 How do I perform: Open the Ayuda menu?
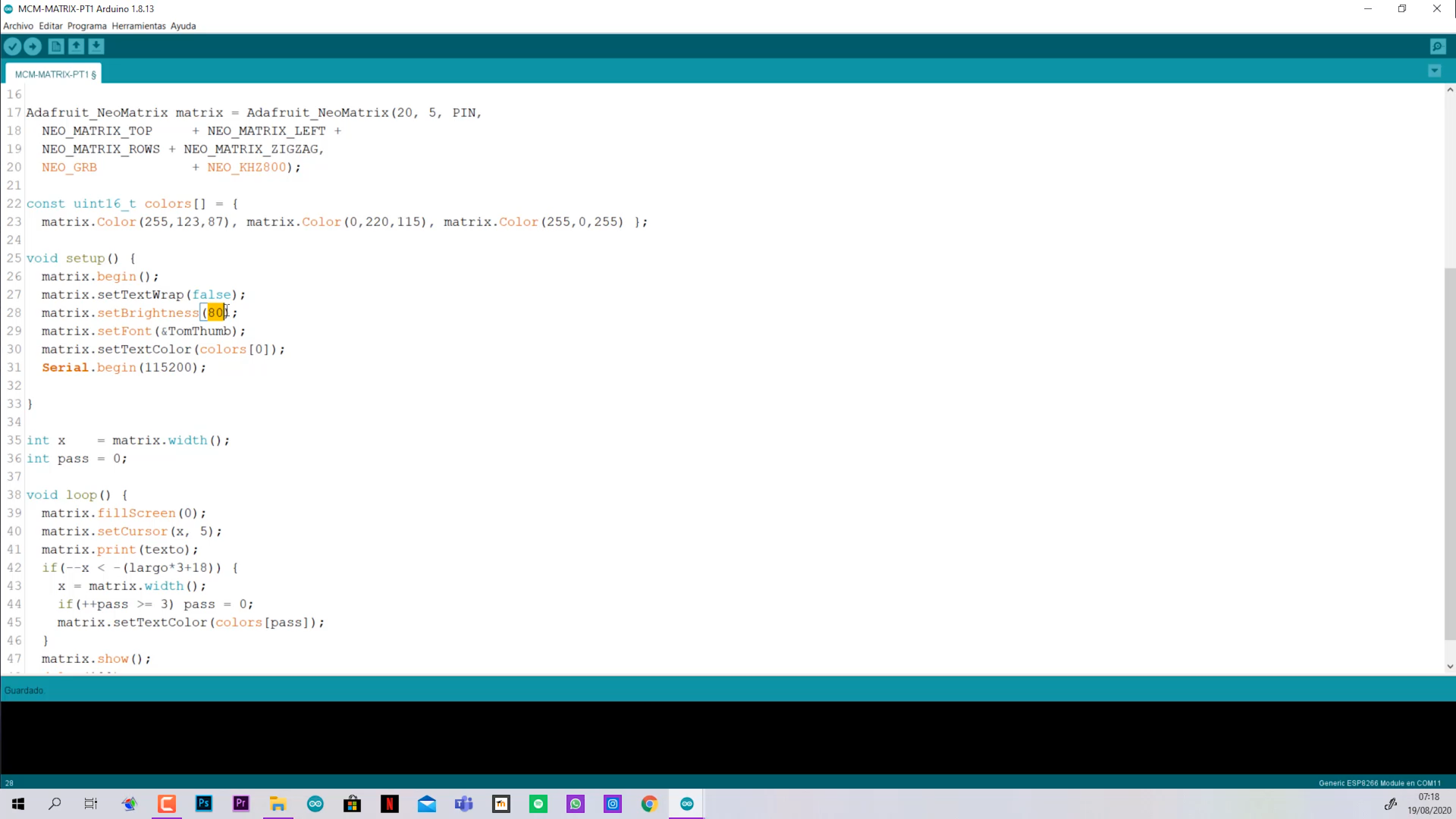click(184, 26)
